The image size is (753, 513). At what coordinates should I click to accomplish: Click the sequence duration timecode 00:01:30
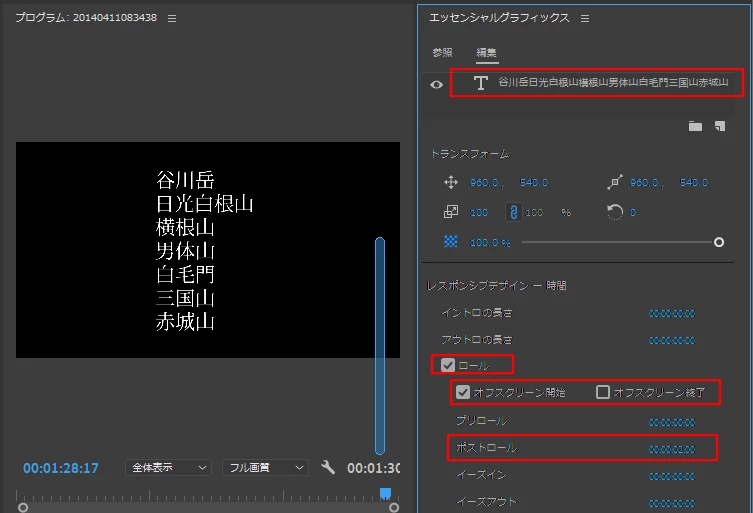click(374, 468)
